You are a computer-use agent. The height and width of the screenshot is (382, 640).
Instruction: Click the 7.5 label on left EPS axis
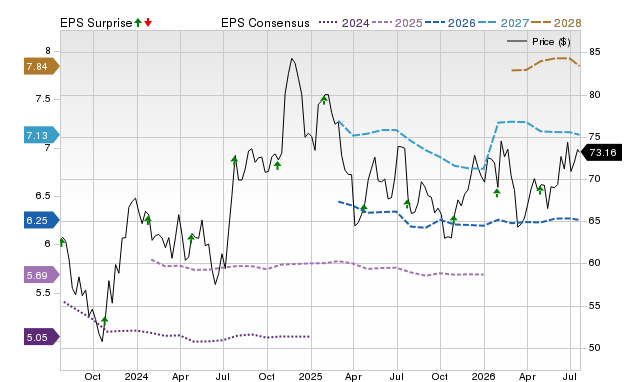[43, 99]
